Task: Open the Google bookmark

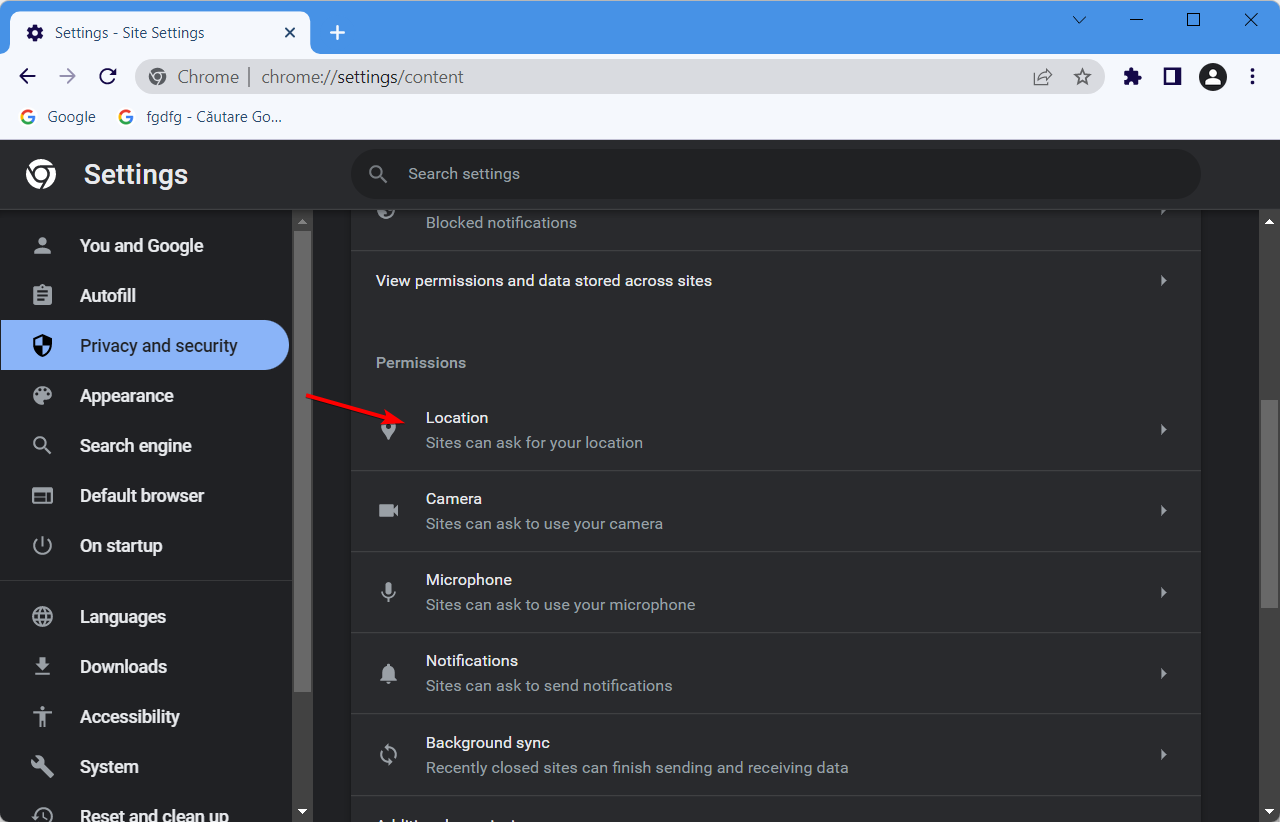Action: [58, 117]
